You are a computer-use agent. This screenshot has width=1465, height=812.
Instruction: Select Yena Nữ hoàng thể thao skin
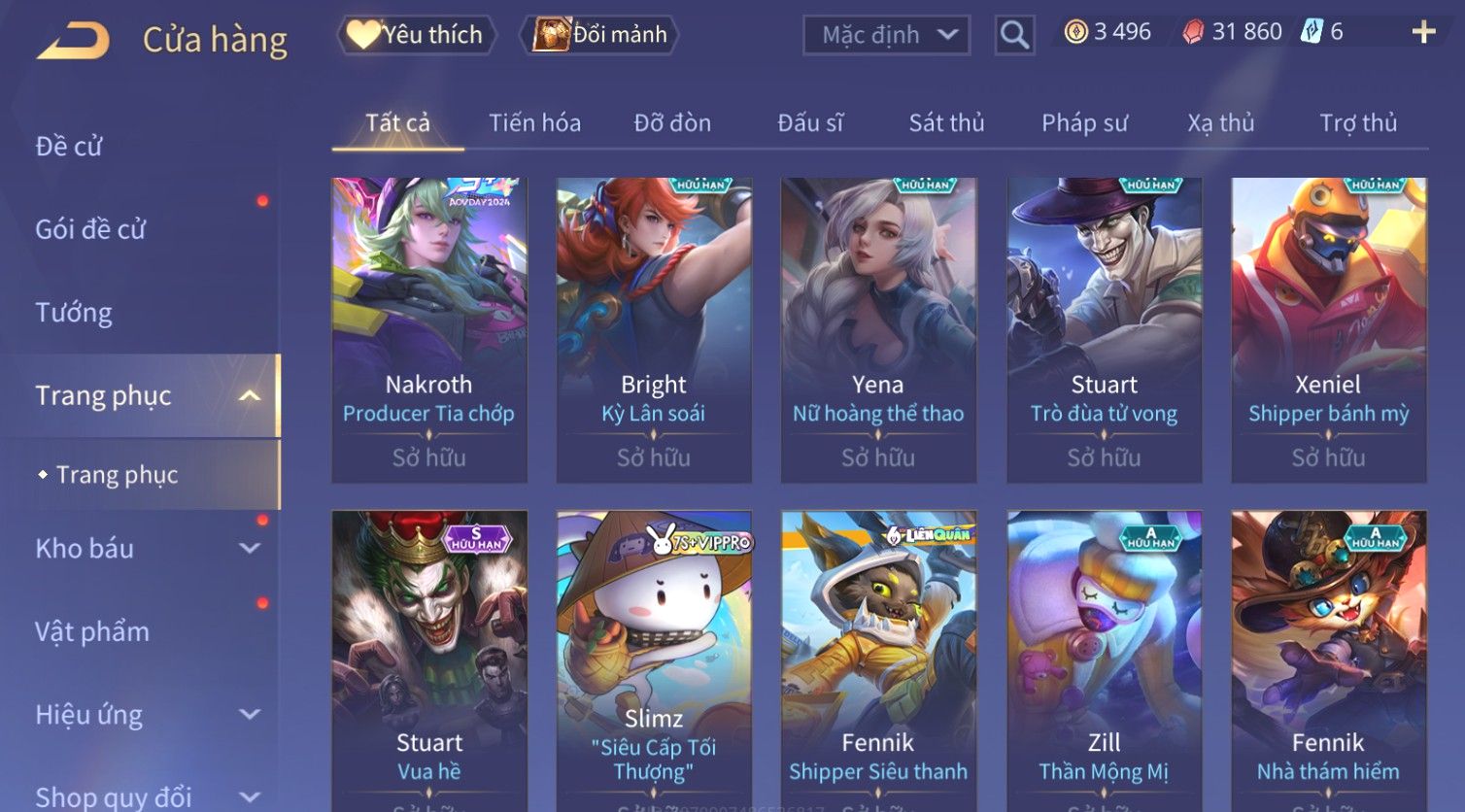point(878,330)
